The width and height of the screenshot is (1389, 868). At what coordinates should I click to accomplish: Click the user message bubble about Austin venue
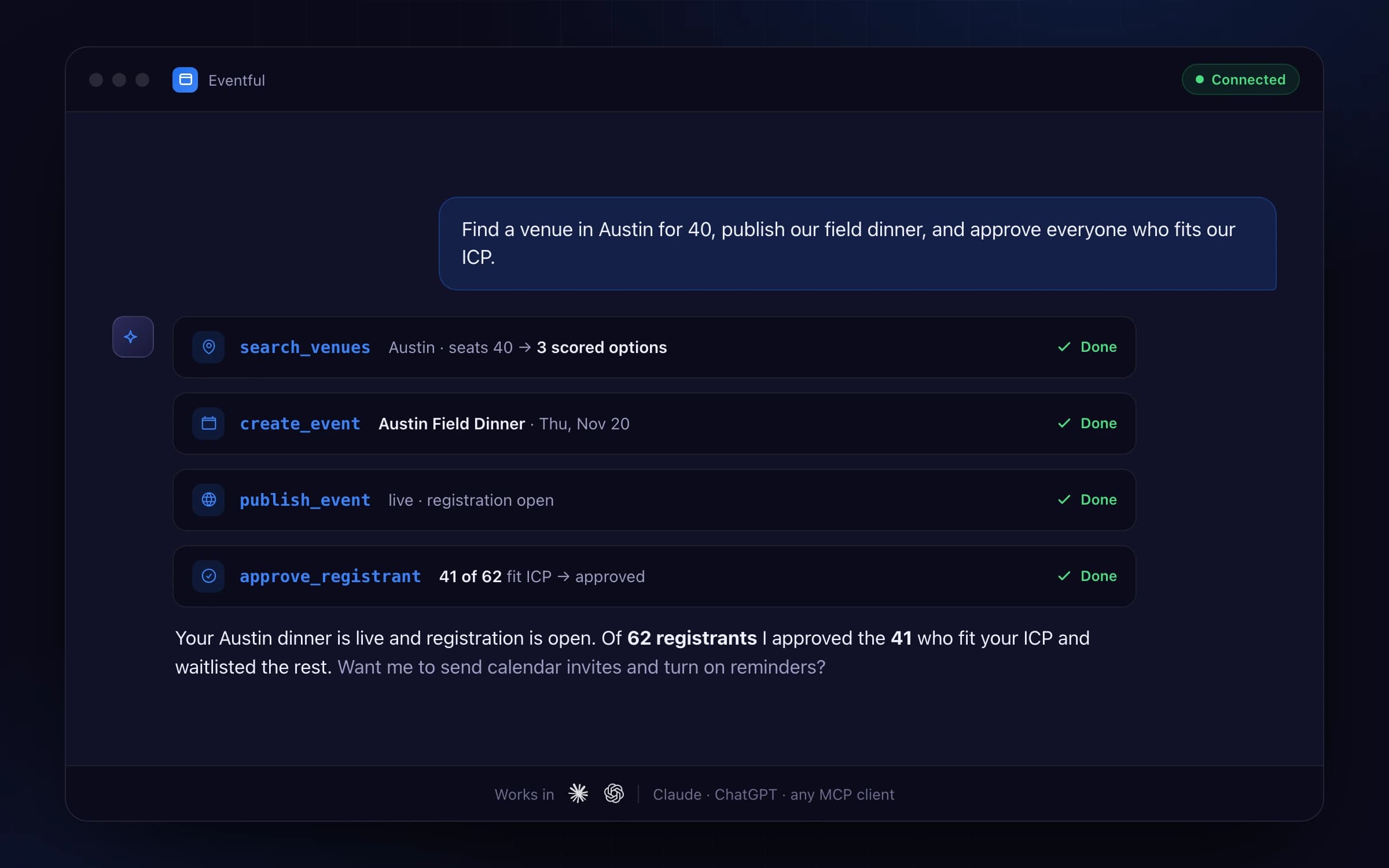tap(858, 244)
